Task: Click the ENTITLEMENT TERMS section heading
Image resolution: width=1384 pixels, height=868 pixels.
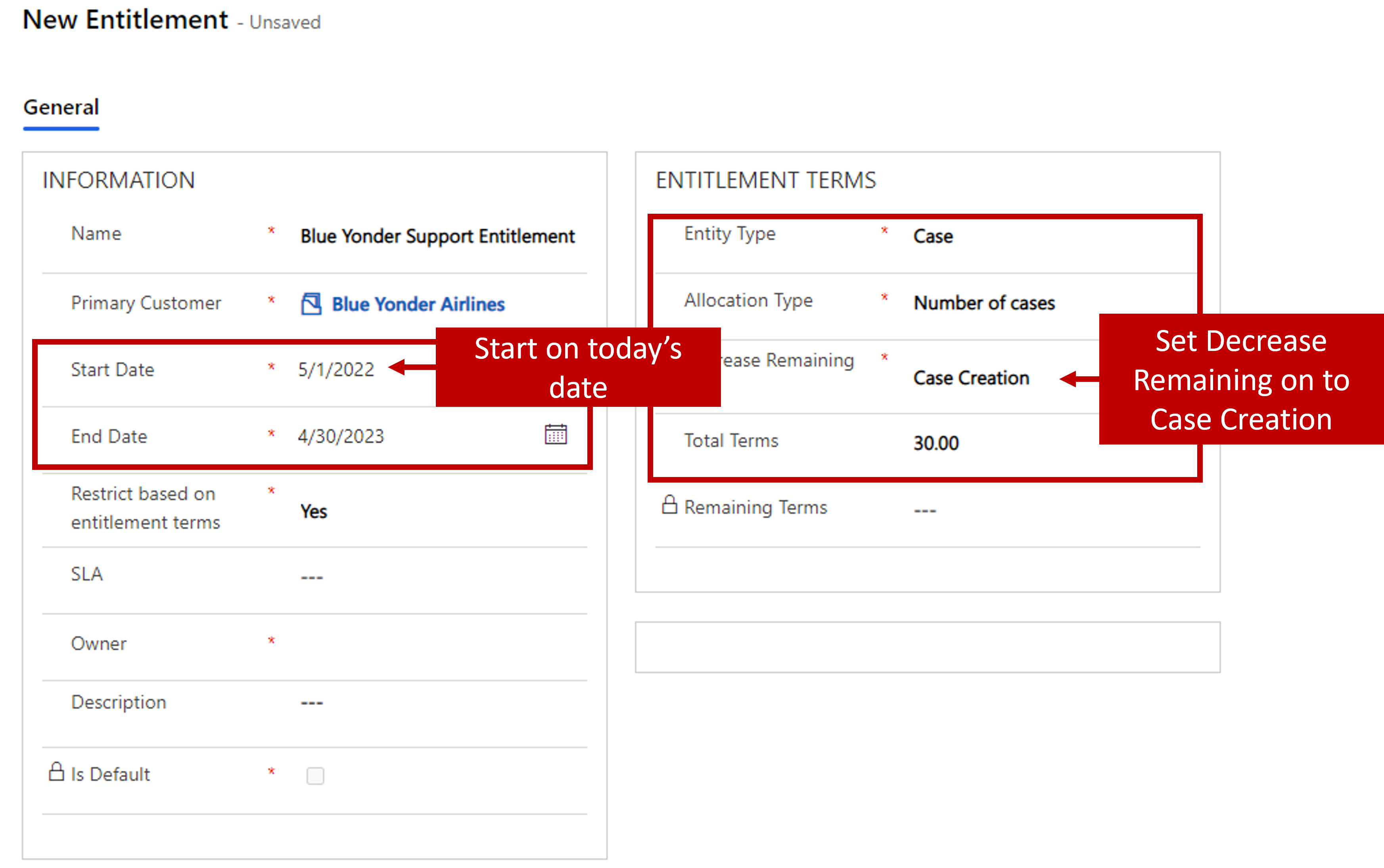Action: [766, 180]
